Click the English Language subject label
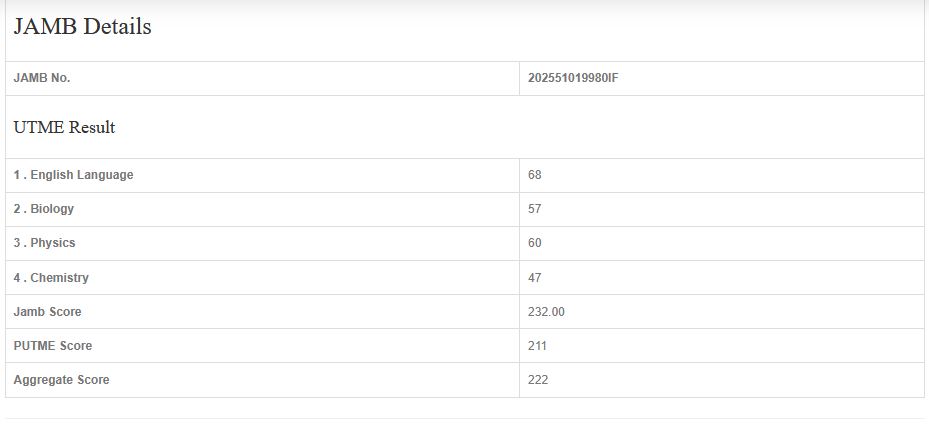The height and width of the screenshot is (426, 929). tap(81, 175)
